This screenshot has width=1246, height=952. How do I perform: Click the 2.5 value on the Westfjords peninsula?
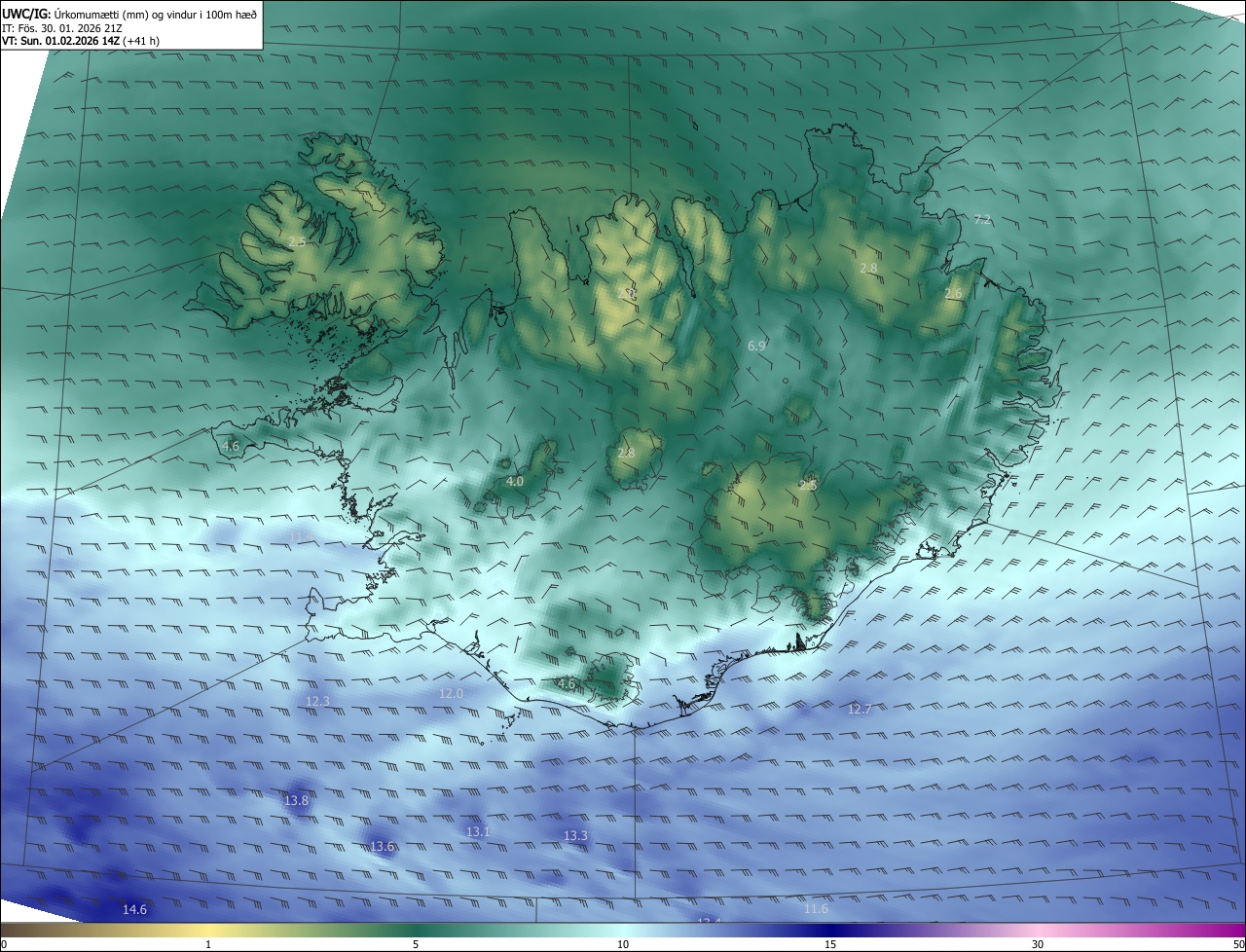pyautogui.click(x=297, y=241)
